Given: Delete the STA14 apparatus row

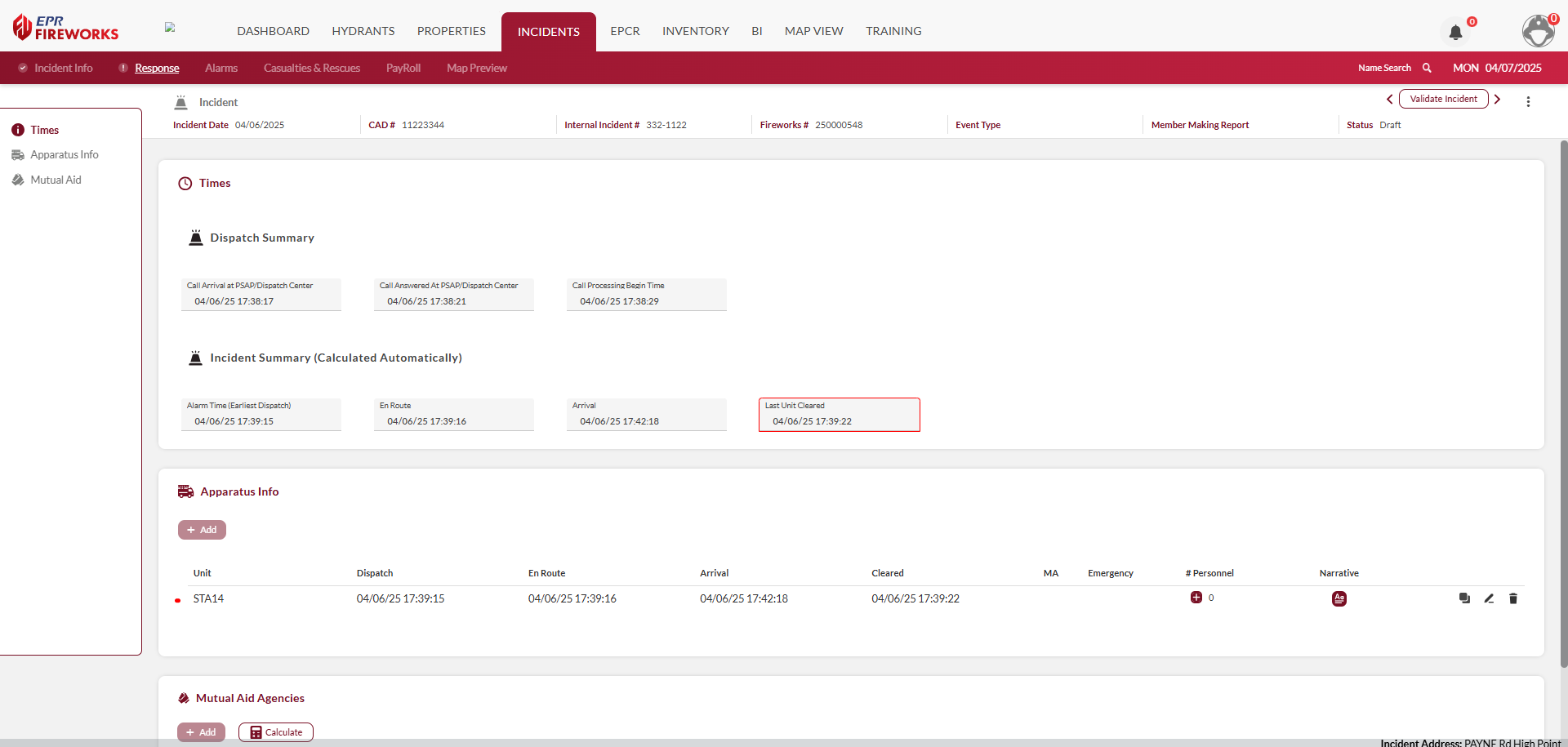Looking at the screenshot, I should point(1512,598).
